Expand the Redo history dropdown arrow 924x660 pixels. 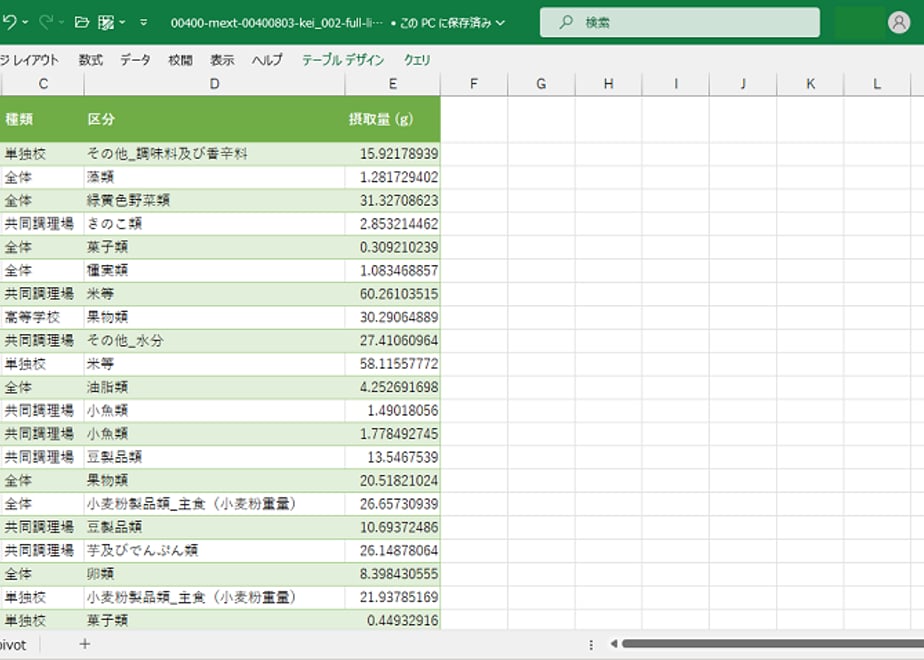[x=61, y=22]
